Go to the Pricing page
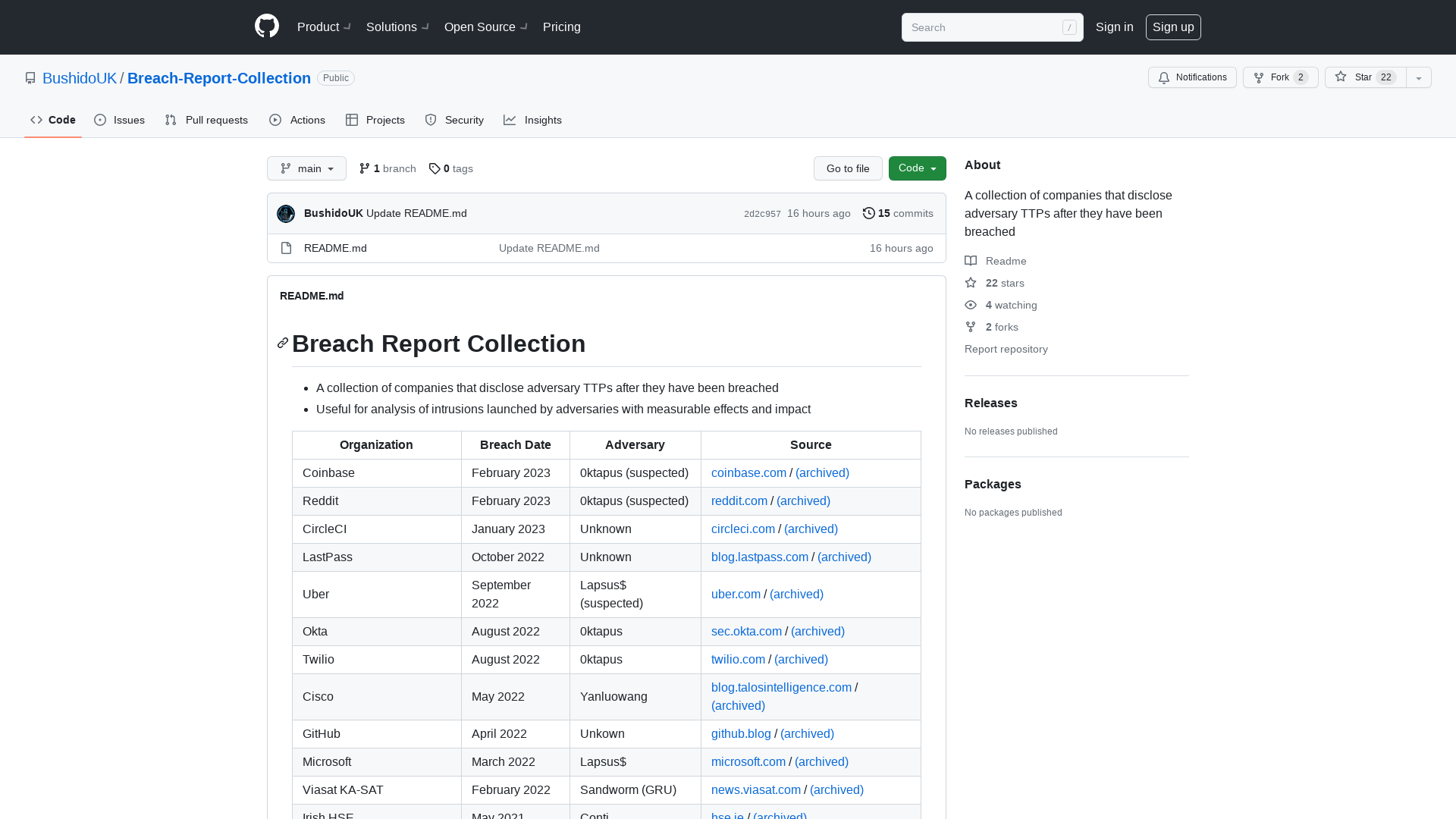The width and height of the screenshot is (1456, 819). [562, 27]
